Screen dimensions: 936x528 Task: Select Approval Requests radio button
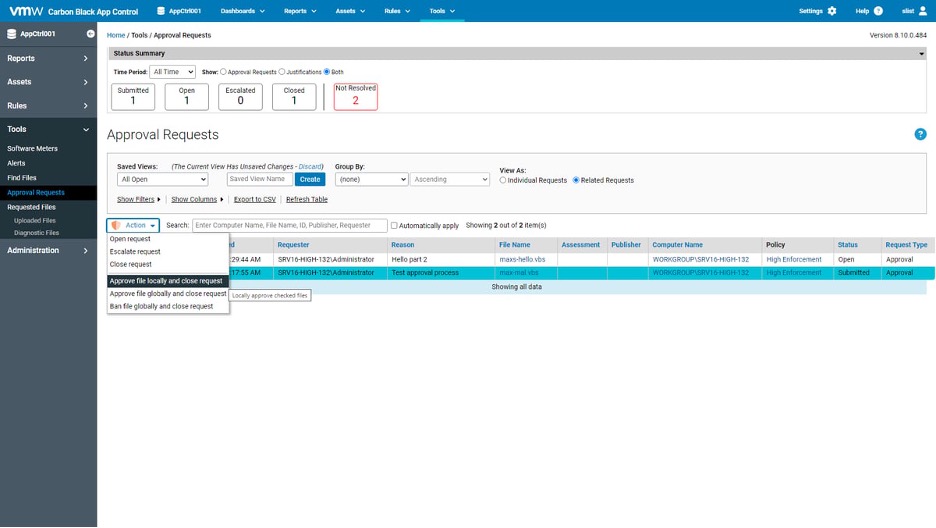[x=223, y=72]
